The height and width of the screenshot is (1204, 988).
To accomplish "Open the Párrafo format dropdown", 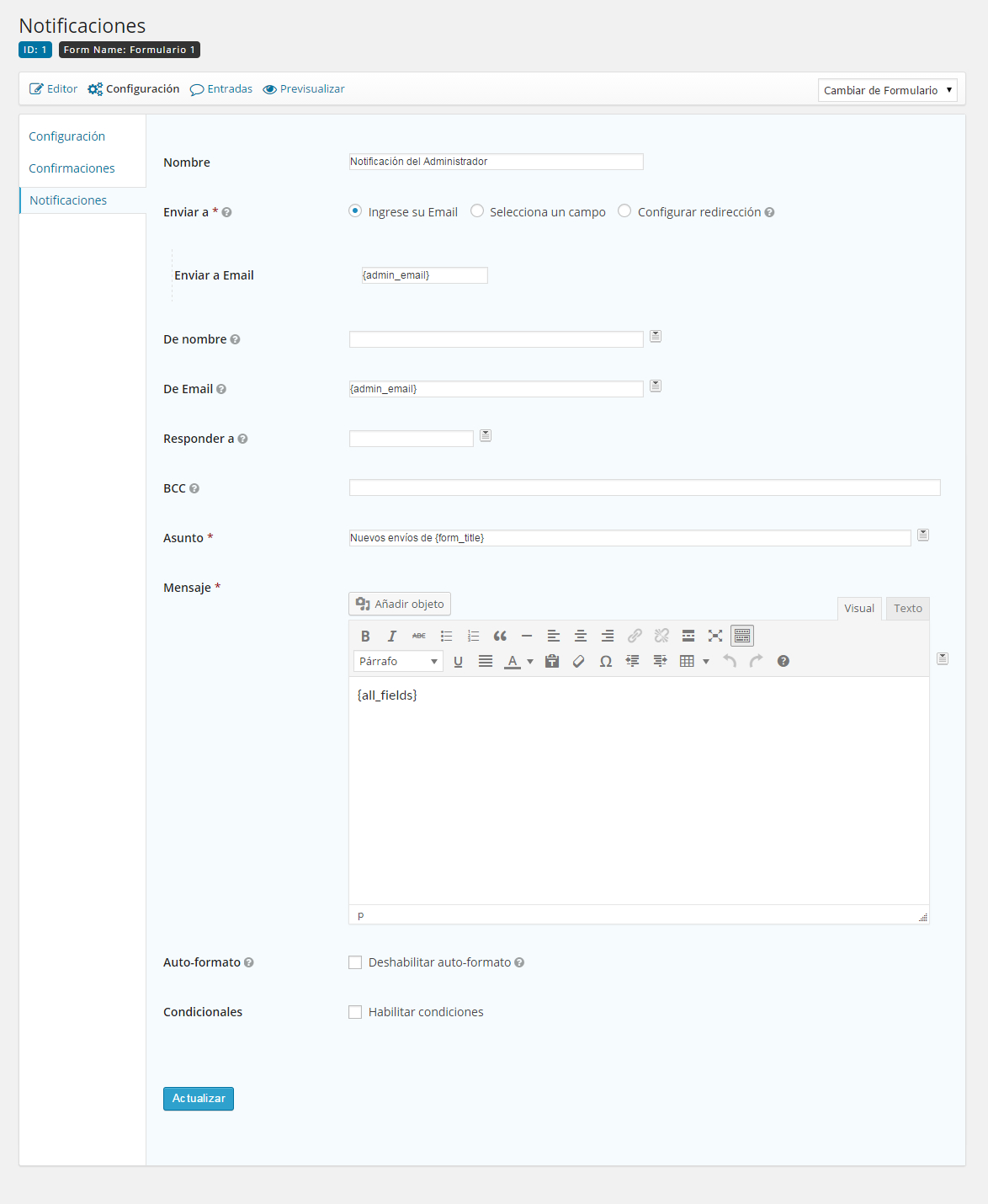I will pos(398,661).
